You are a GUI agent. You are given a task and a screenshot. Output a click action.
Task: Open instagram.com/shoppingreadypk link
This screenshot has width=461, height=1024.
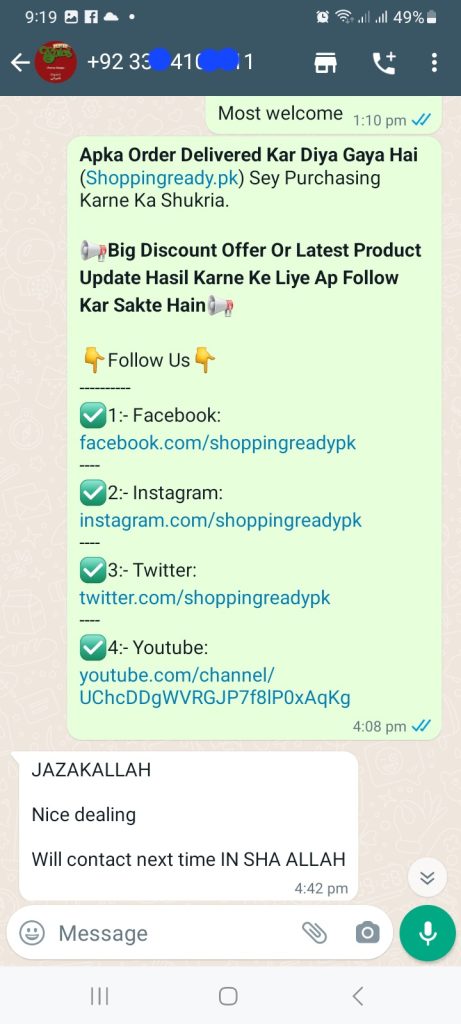[221, 520]
